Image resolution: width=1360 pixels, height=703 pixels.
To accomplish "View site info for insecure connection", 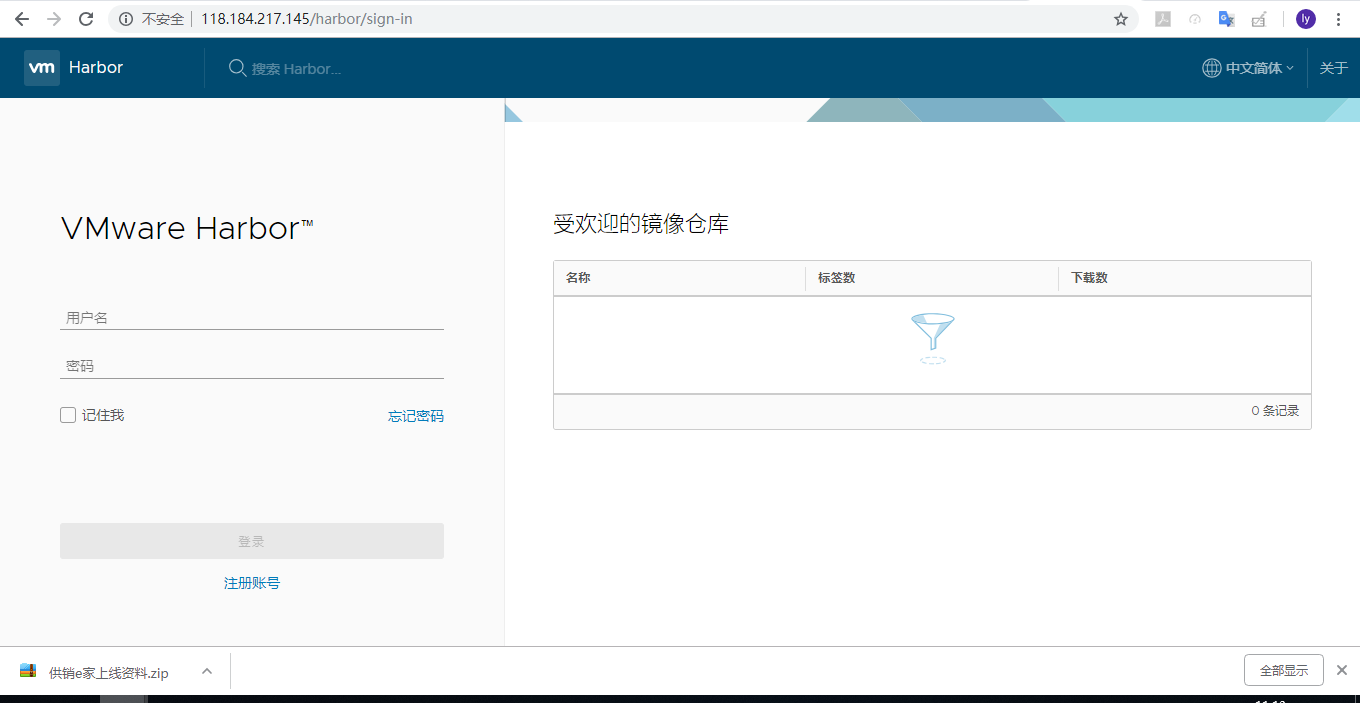I will tap(126, 19).
